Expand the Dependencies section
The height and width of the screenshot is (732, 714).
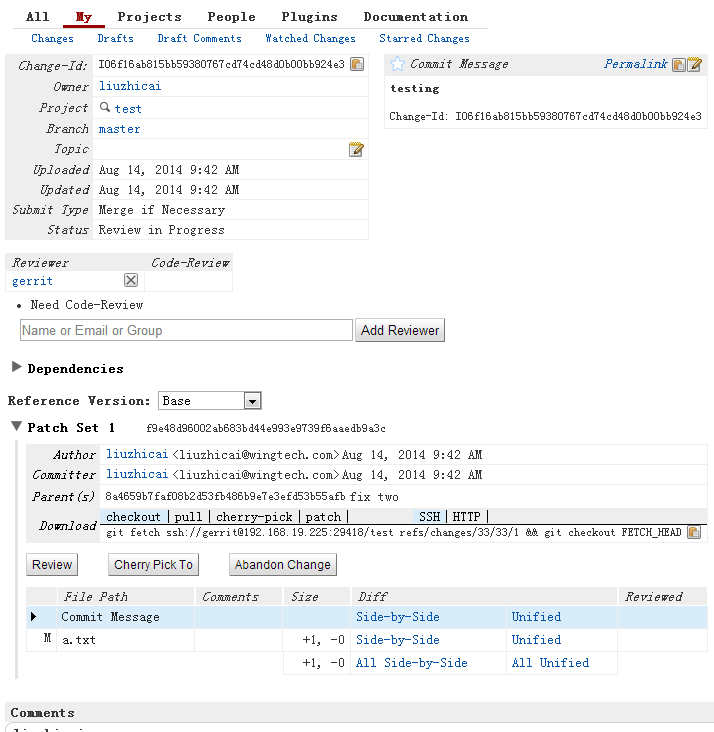(x=17, y=368)
